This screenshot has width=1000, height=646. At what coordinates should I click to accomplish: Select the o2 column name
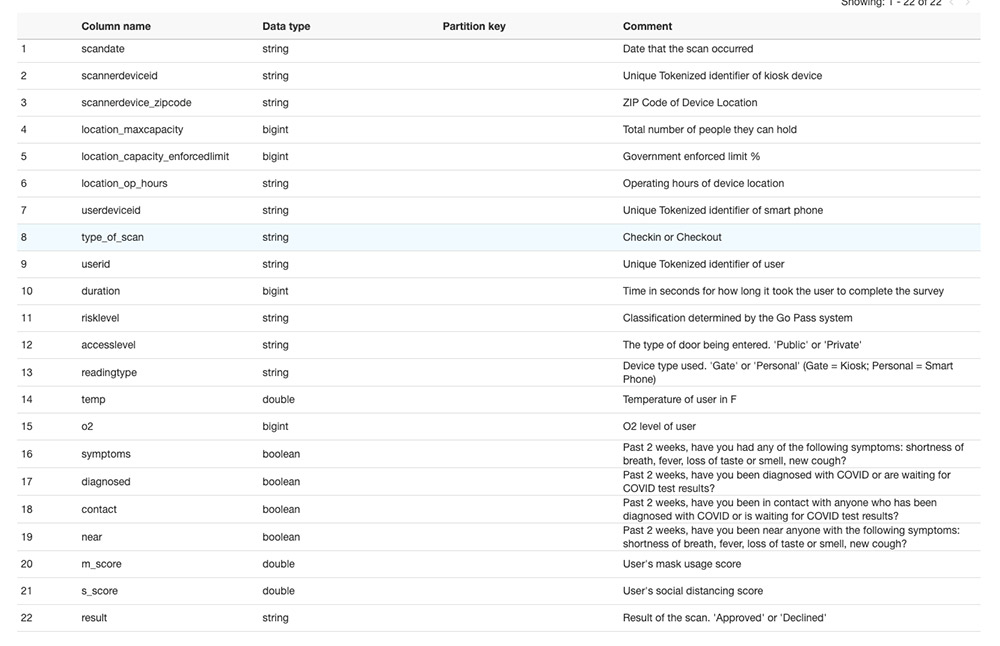tap(87, 426)
